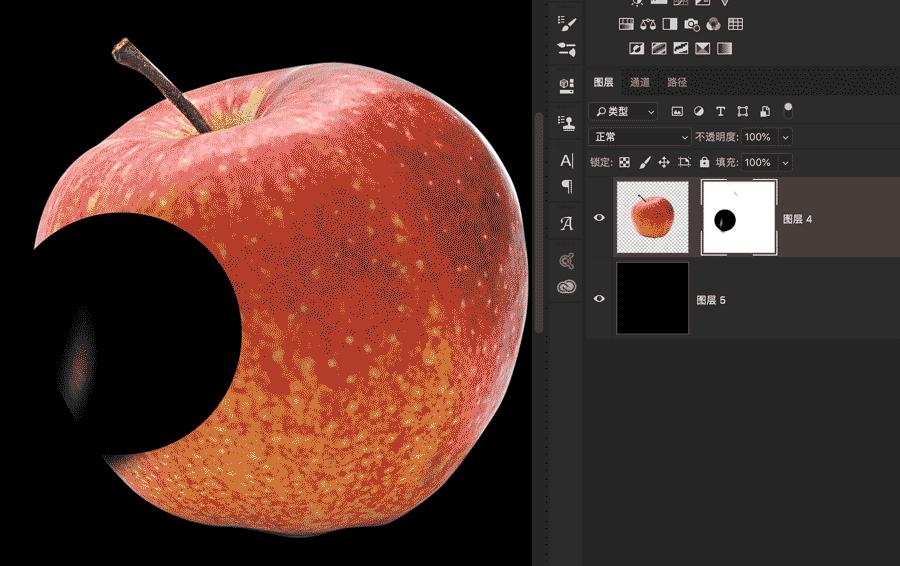Image resolution: width=900 pixels, height=566 pixels.
Task: Toggle the layer filtering switch
Action: point(788,110)
